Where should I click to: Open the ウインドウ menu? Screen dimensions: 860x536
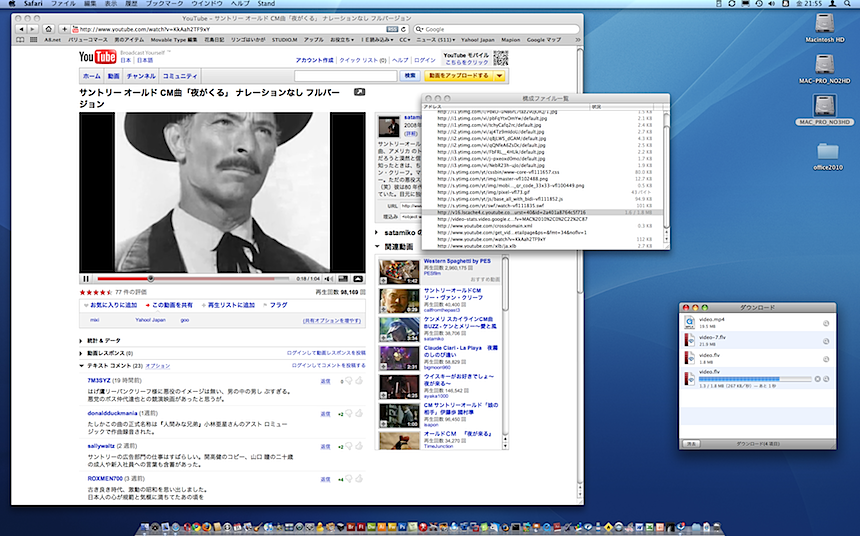[x=207, y=3]
